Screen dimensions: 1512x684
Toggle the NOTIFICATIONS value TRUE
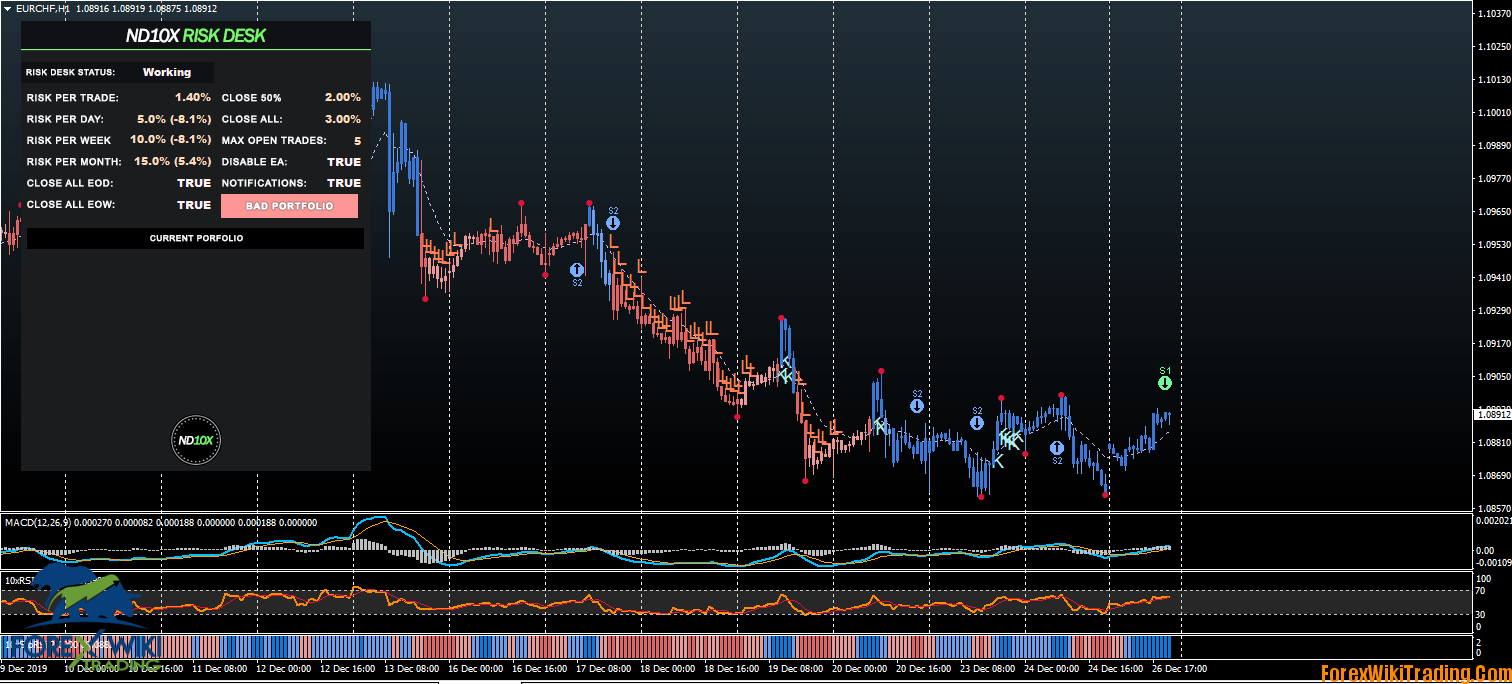coord(344,183)
